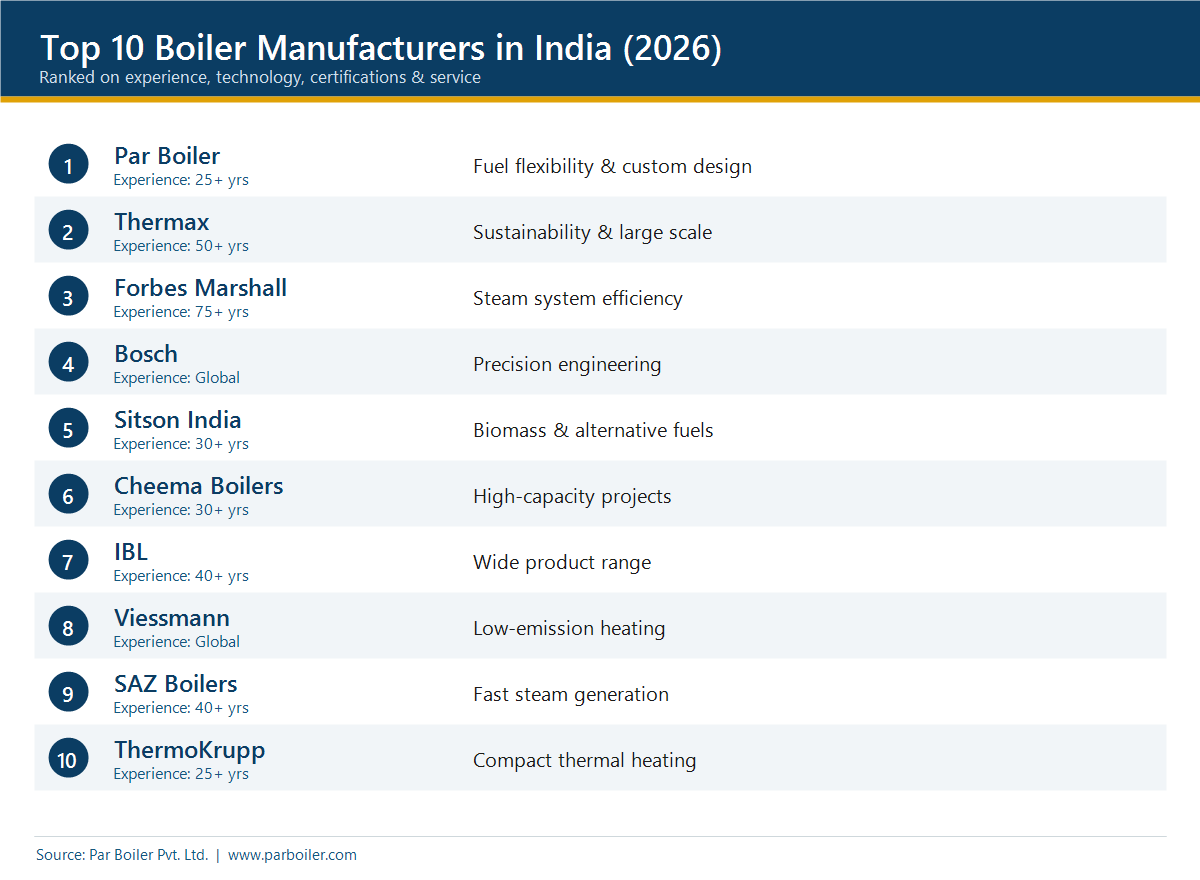The image size is (1200, 880).
Task: Click 'Experience: 30+ yrs' under Cheema Boilers
Action: 181,510
